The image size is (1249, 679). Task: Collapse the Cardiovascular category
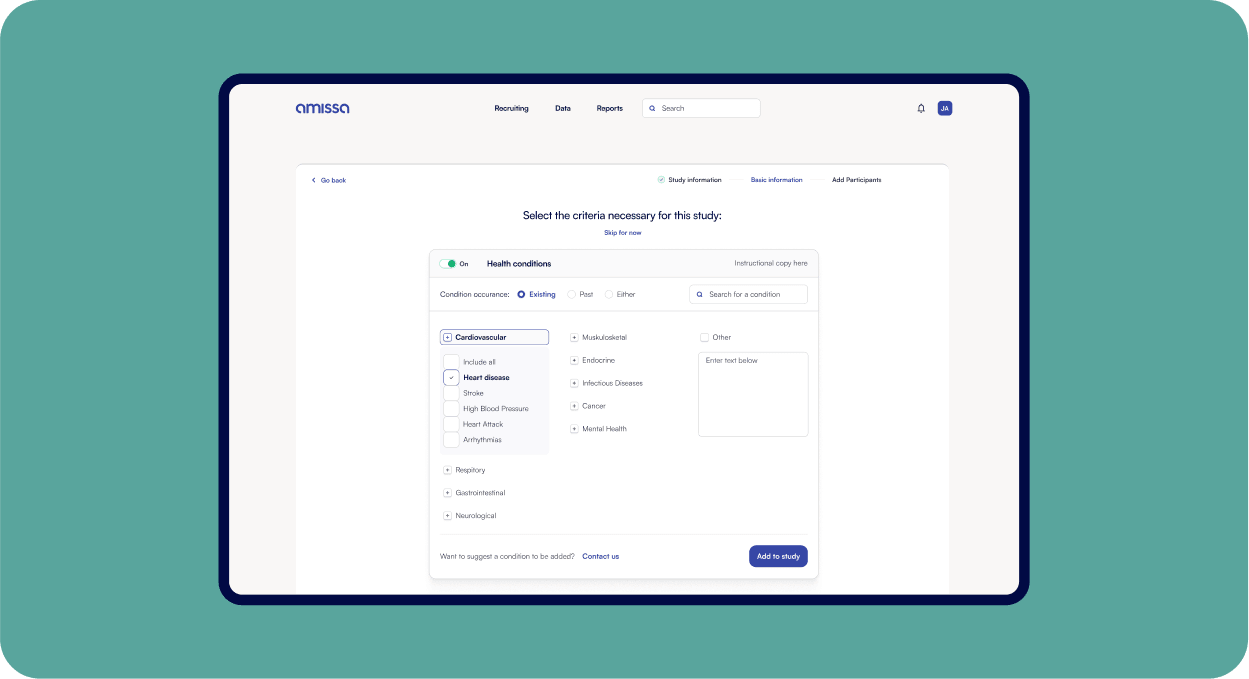tap(448, 338)
